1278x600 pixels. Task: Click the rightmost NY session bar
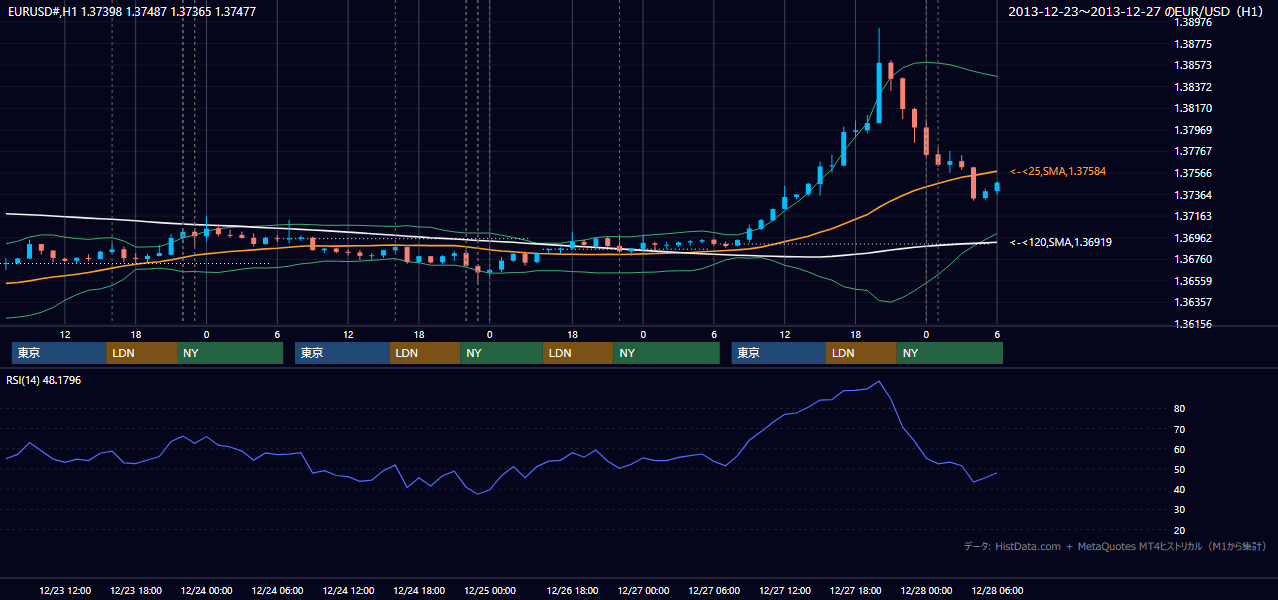[x=950, y=353]
